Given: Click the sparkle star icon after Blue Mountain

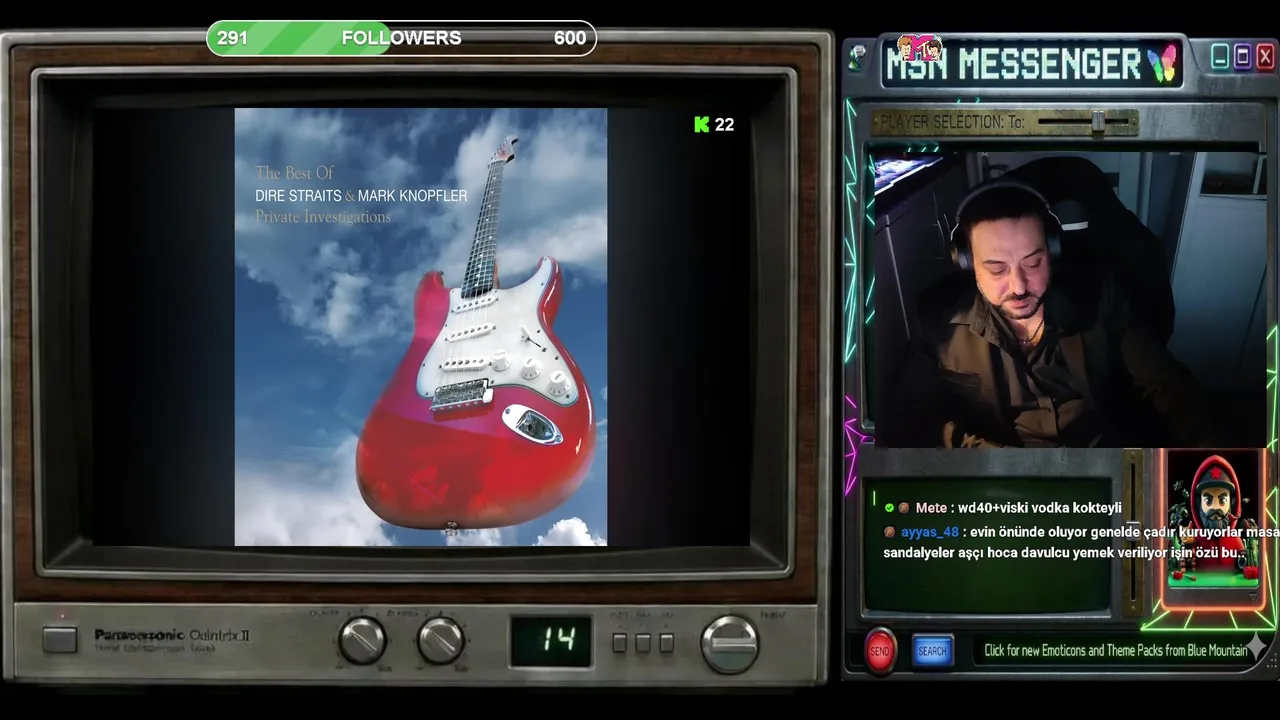Looking at the screenshot, I should (x=1257, y=648).
